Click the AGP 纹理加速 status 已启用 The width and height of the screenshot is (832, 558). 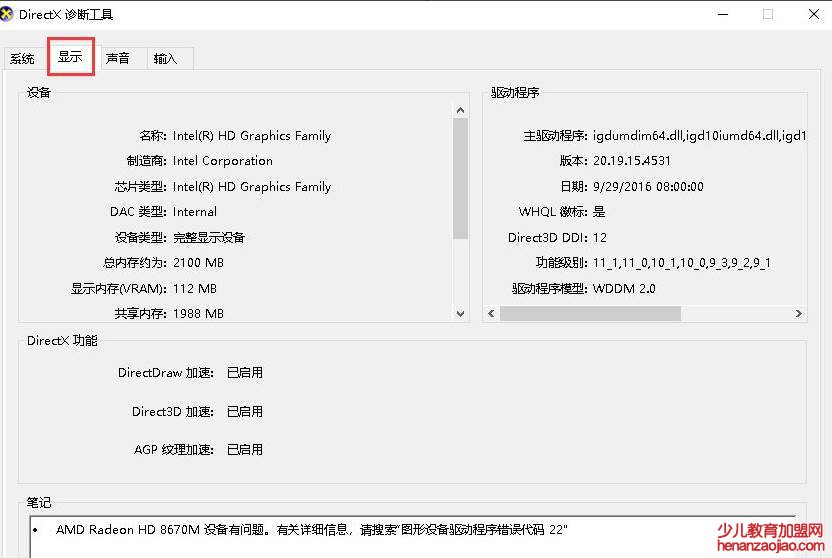[245, 450]
